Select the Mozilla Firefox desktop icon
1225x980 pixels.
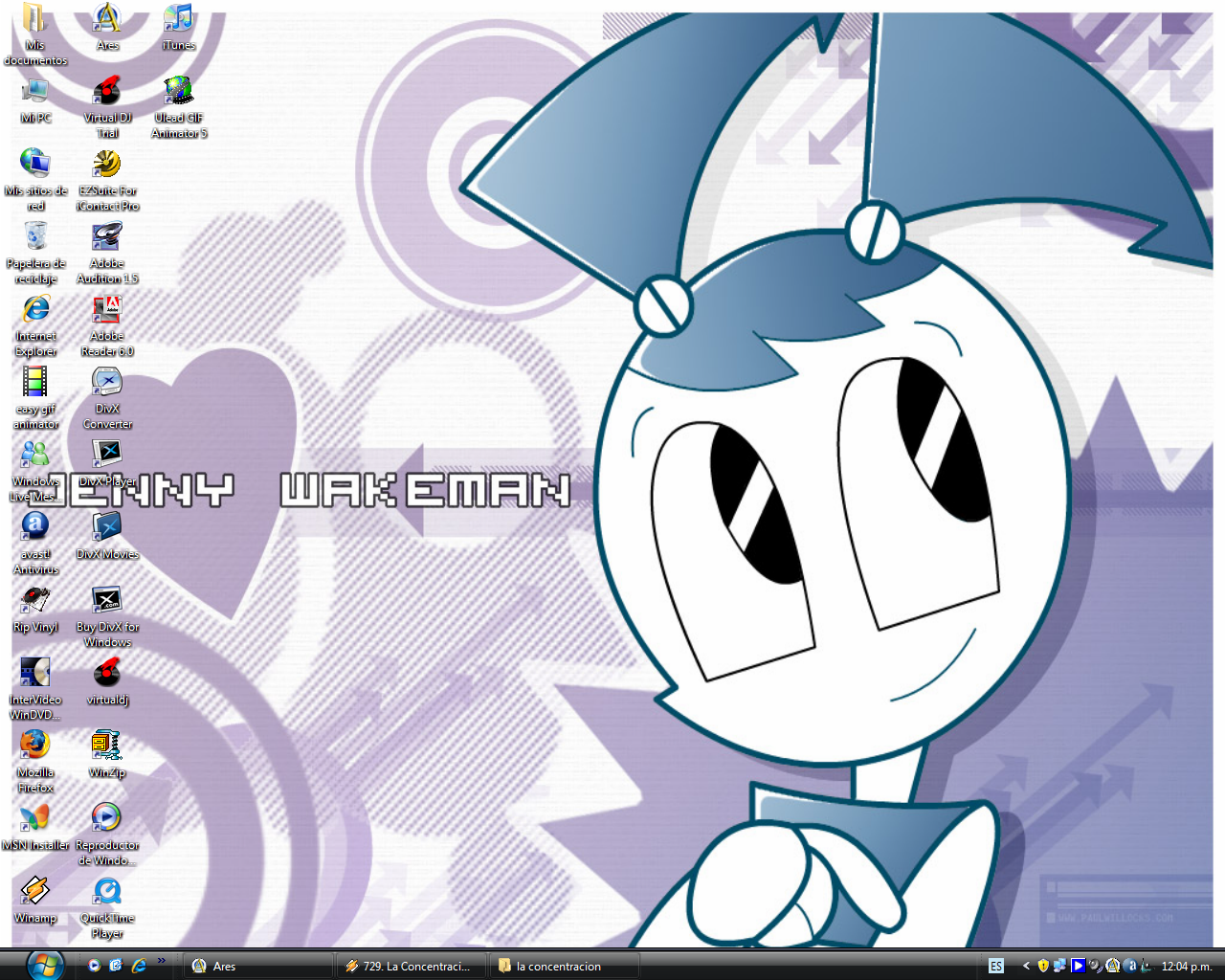pos(35,762)
